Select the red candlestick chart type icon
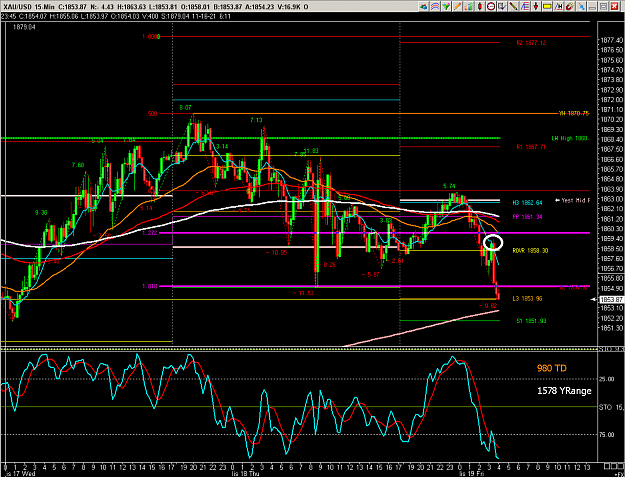This screenshot has width=625, height=477. [480, 6]
